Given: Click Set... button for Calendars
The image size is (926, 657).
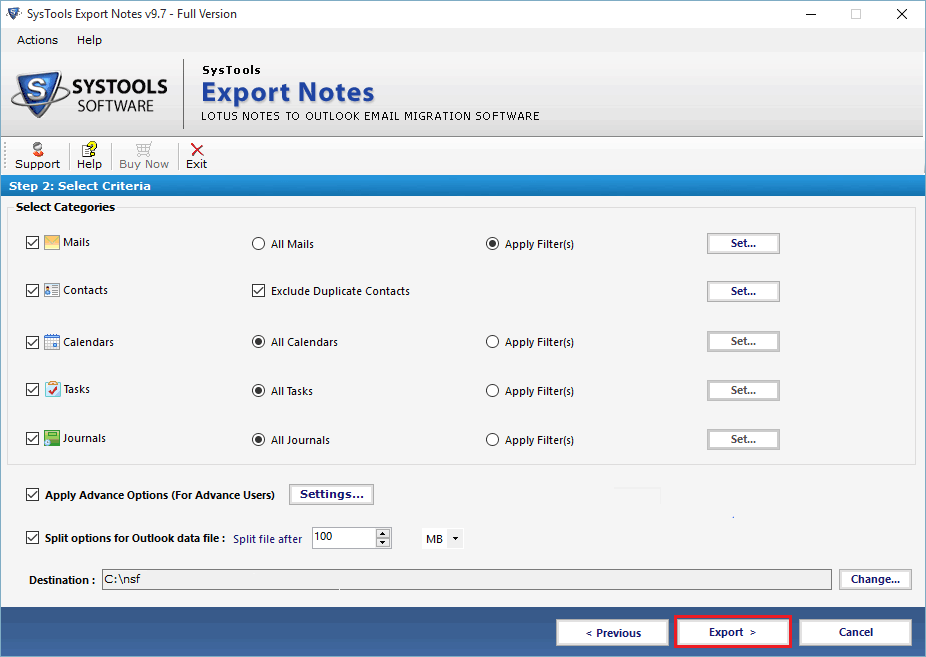Looking at the screenshot, I should pyautogui.click(x=743, y=341).
